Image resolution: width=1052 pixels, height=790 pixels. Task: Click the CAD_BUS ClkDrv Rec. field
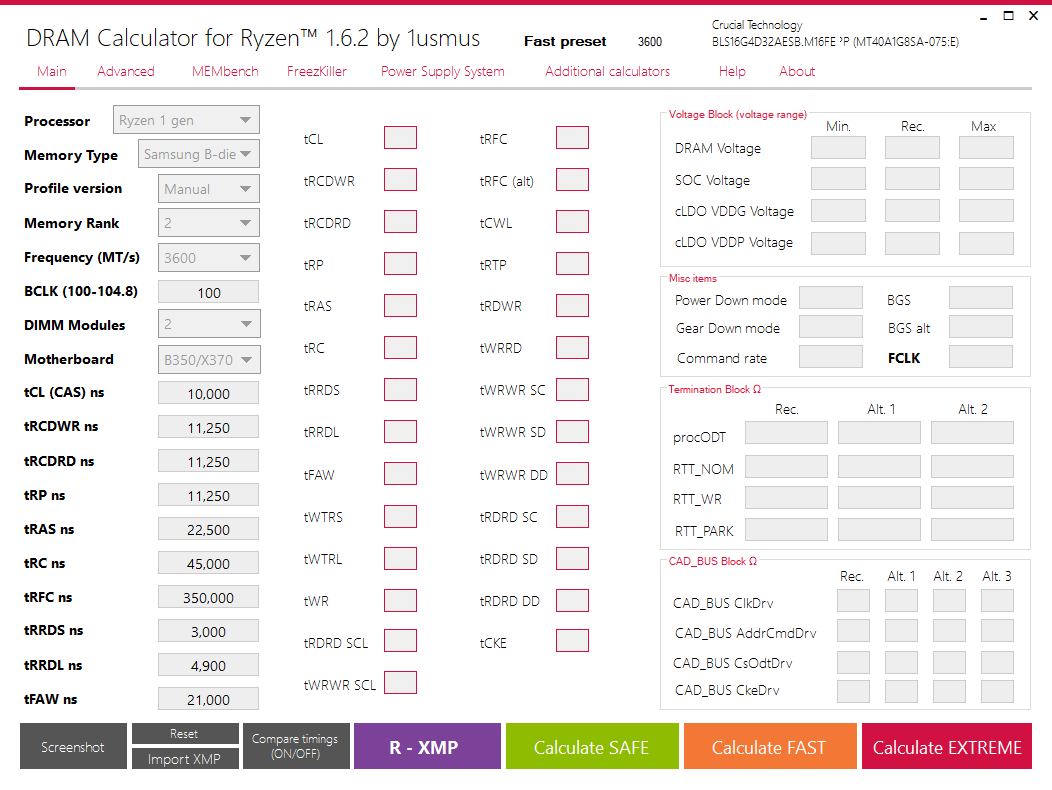click(853, 601)
